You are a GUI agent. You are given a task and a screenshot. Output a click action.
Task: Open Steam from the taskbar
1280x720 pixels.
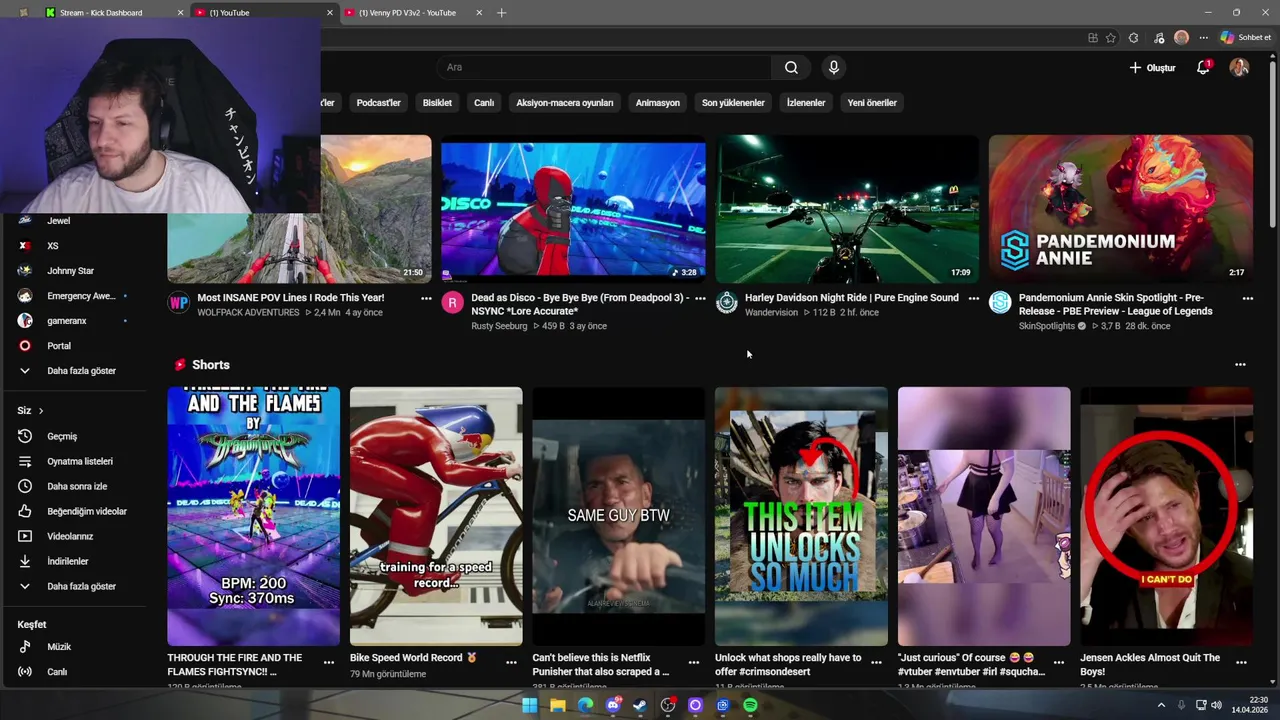coord(640,705)
